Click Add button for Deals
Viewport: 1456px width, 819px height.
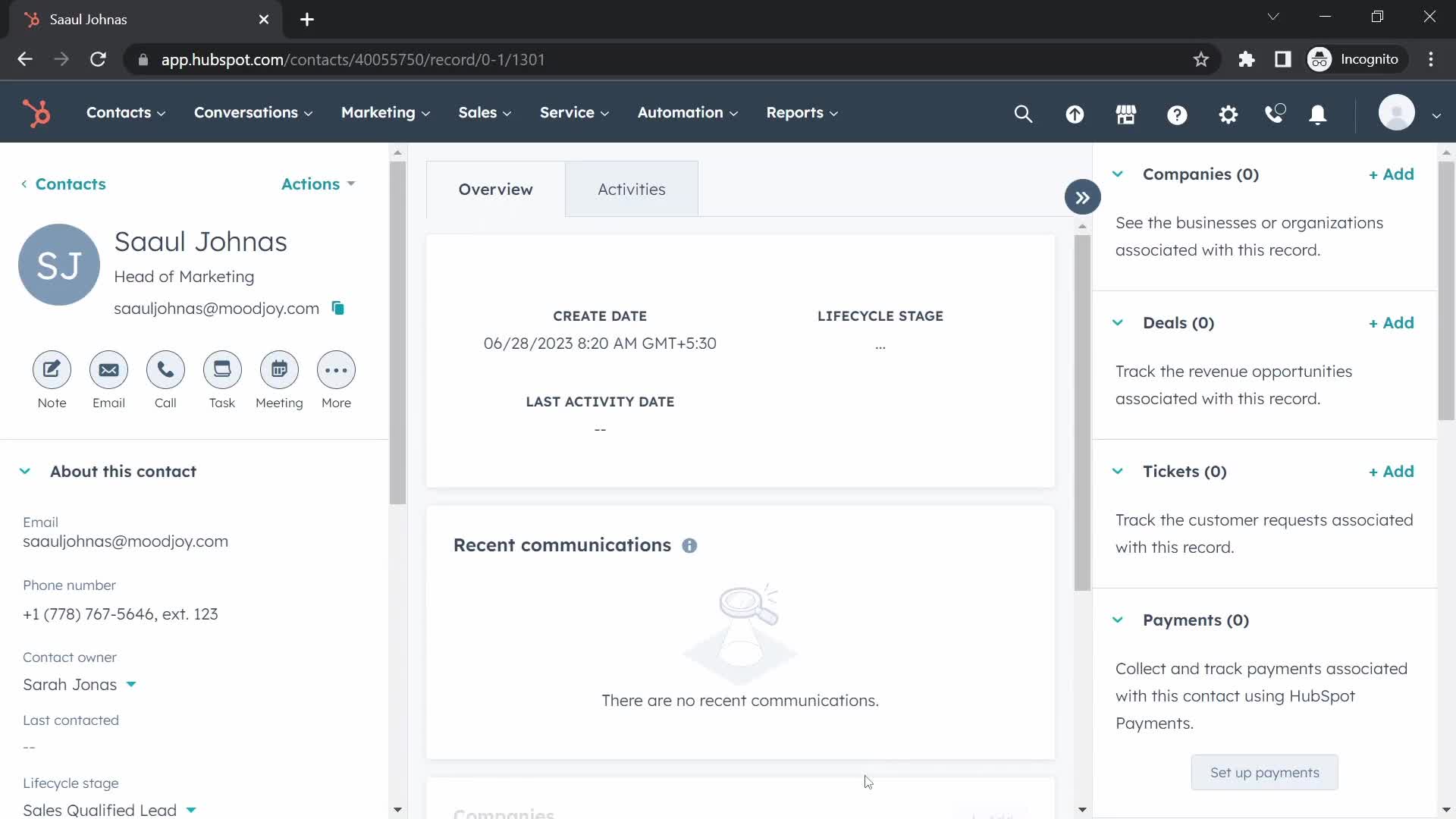coord(1392,322)
